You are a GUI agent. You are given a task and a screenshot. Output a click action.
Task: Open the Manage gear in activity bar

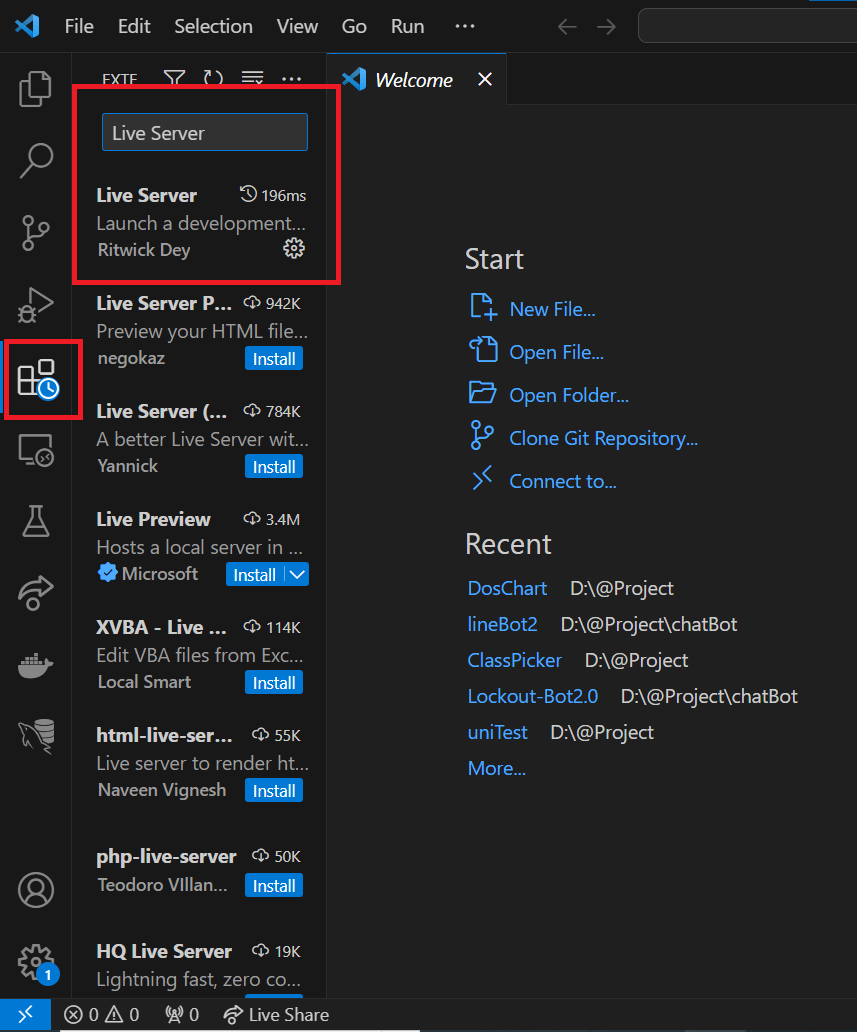[37, 964]
